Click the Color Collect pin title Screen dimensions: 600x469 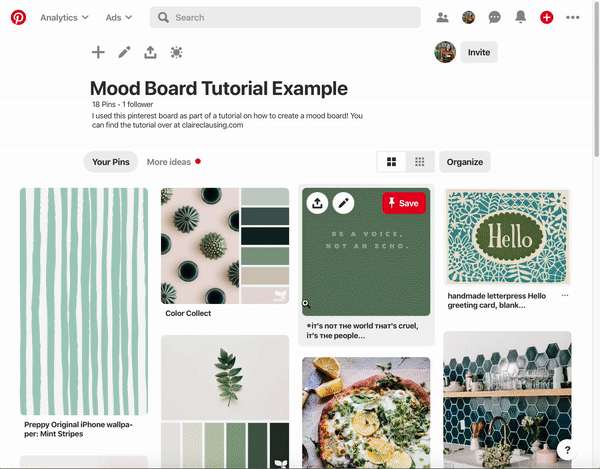pos(188,313)
